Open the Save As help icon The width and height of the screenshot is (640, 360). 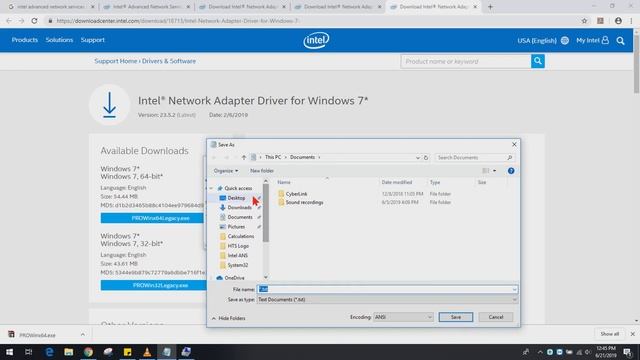pos(511,171)
